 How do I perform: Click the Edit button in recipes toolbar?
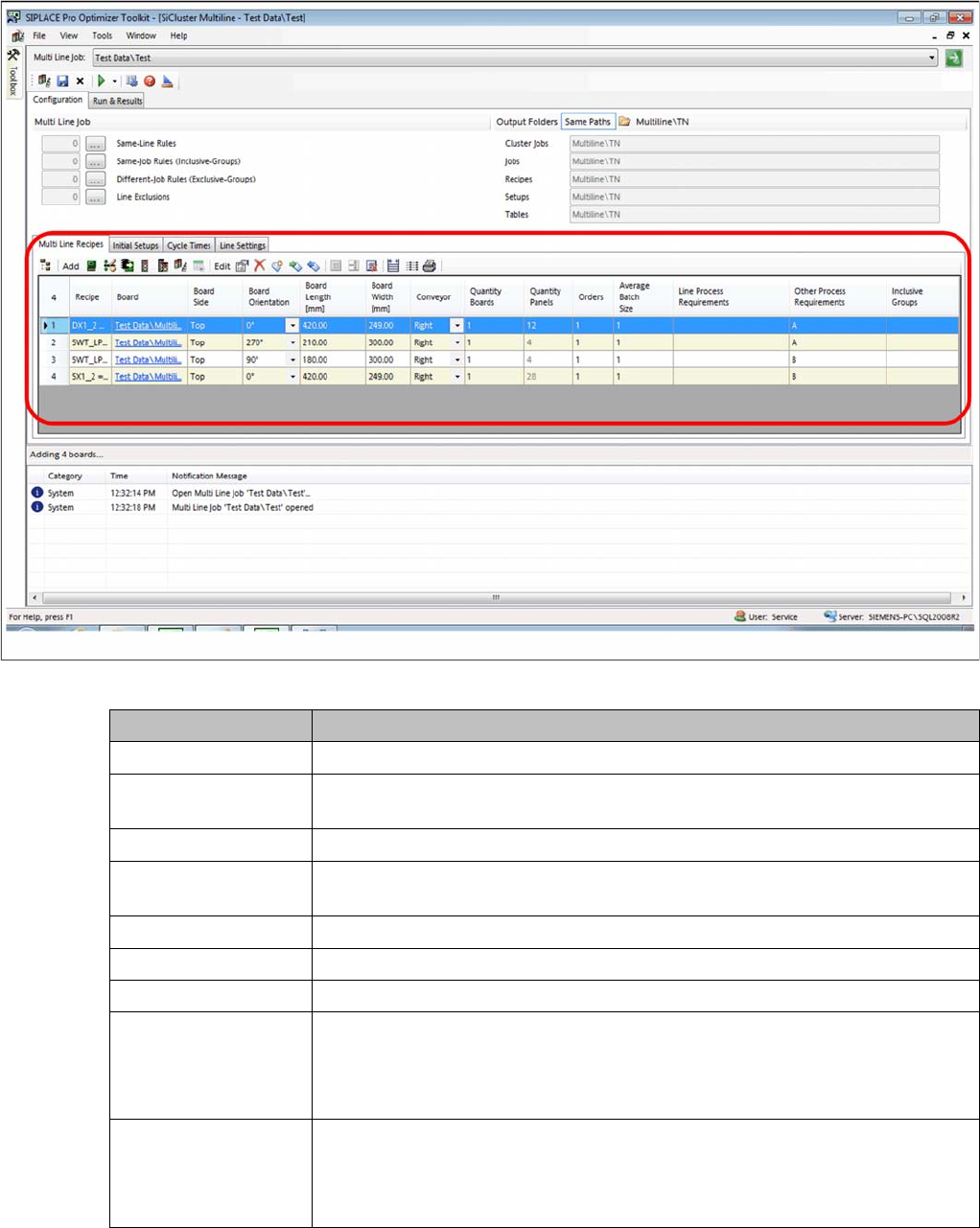click(x=222, y=266)
